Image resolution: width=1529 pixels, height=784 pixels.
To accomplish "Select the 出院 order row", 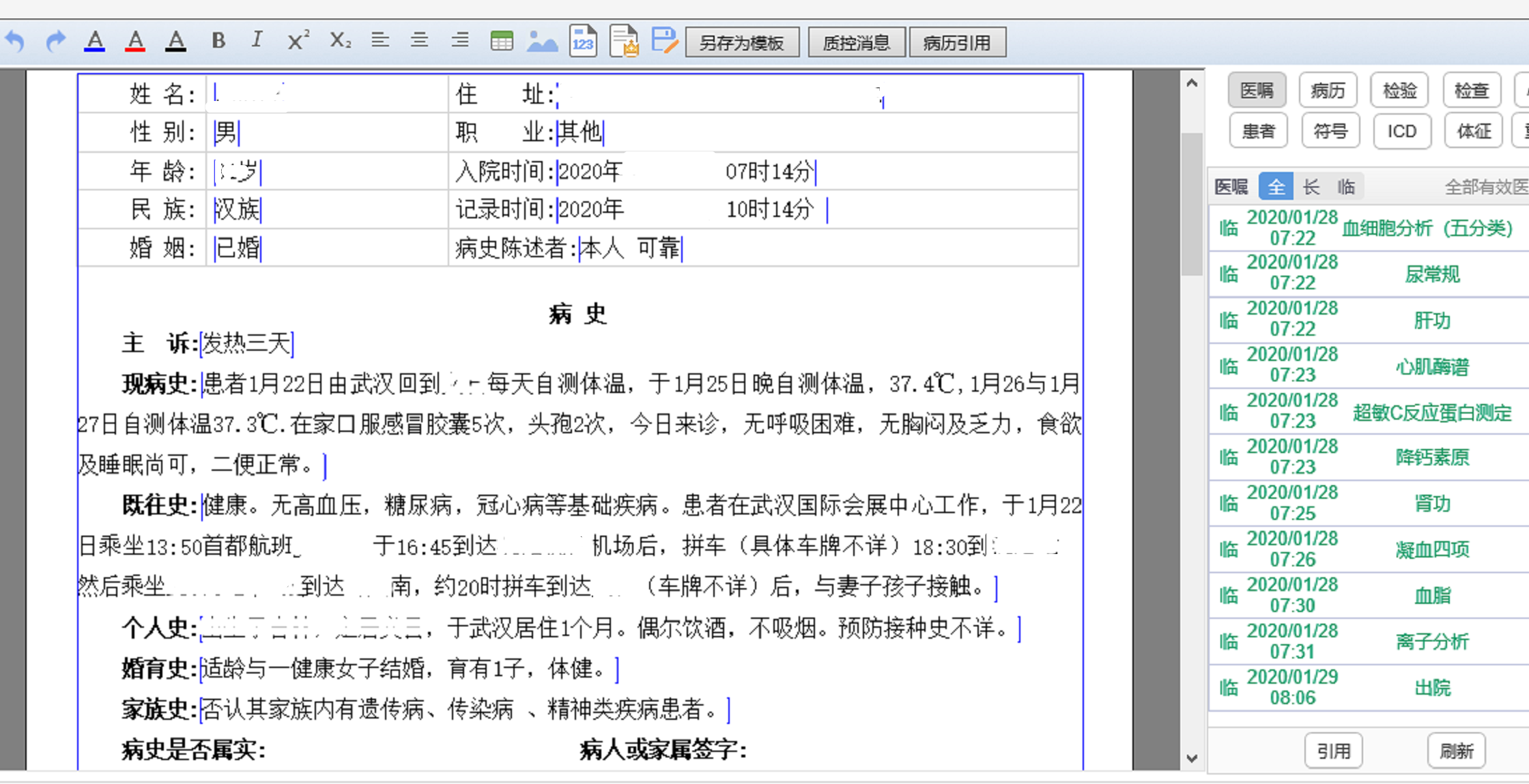I will [1369, 688].
